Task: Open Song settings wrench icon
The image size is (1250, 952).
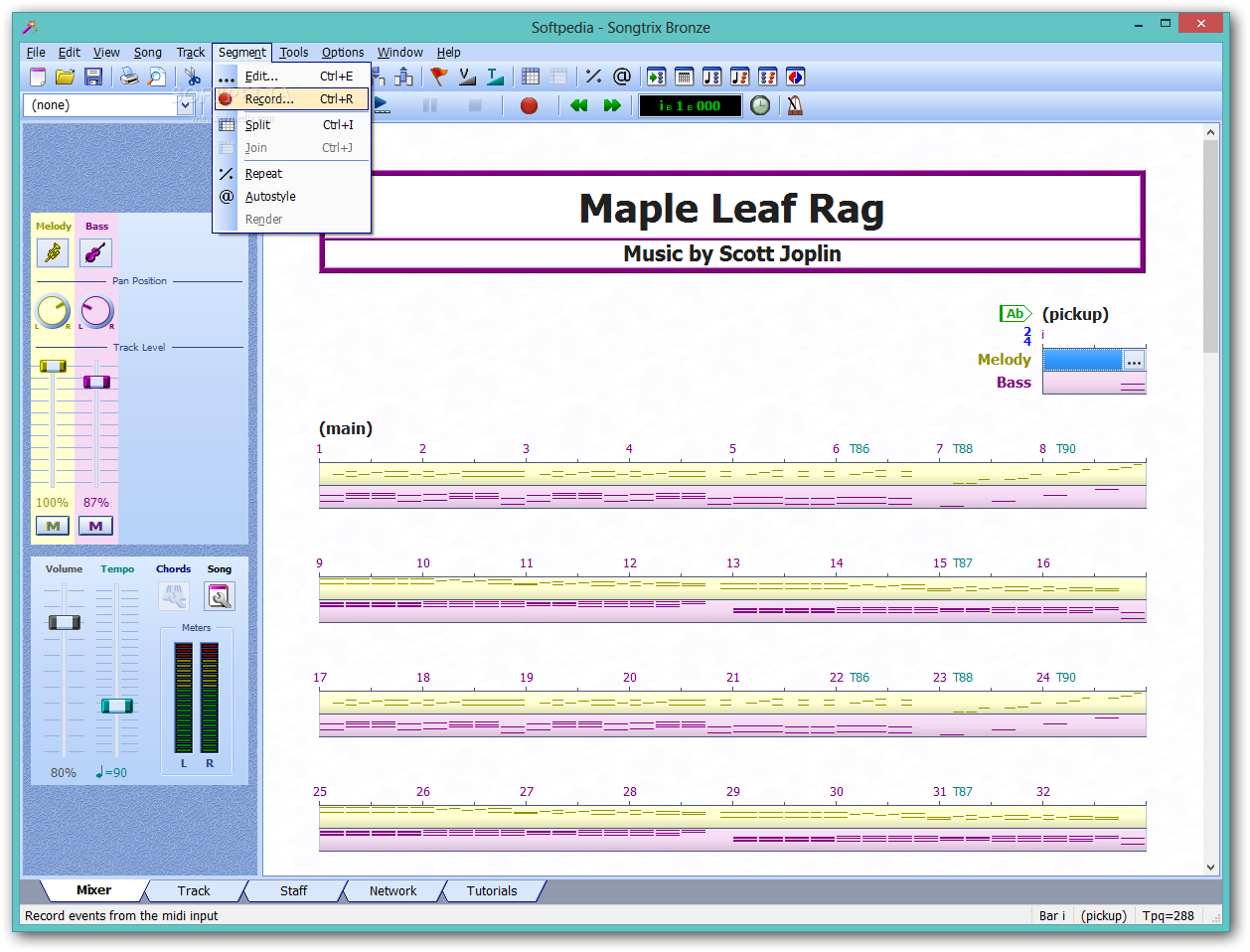Action: (220, 596)
